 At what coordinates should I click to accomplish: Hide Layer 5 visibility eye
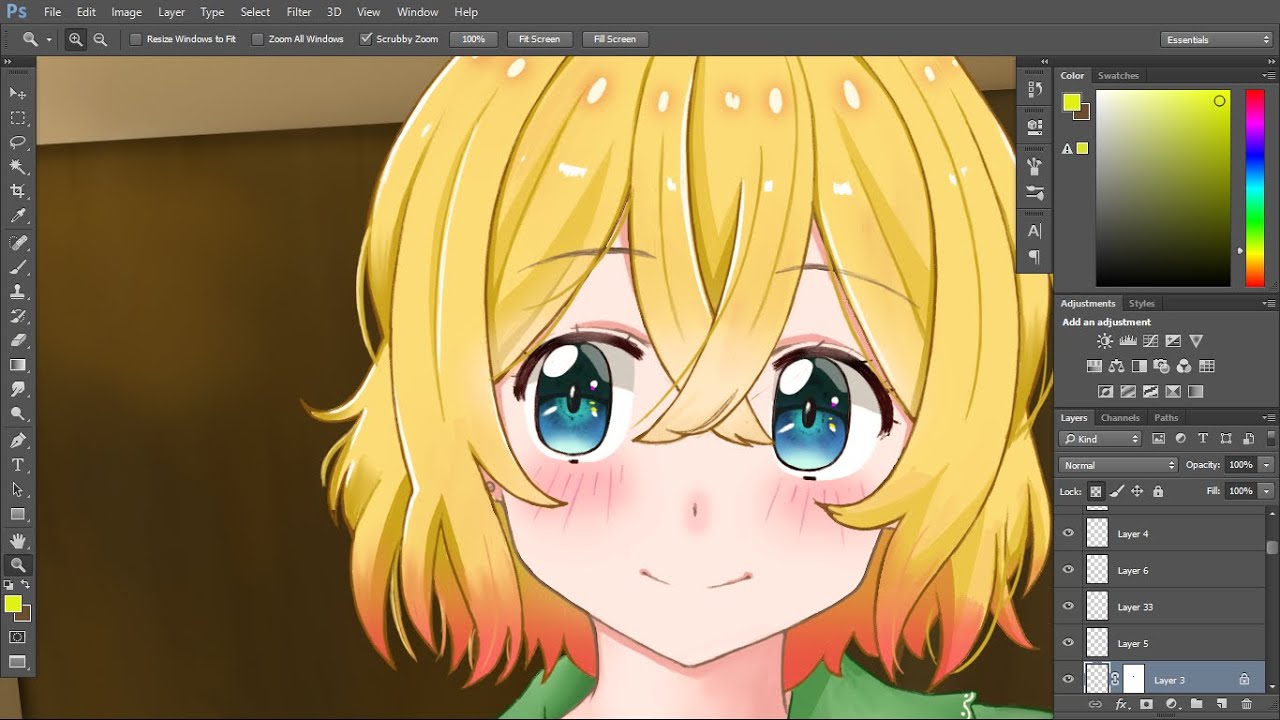pos(1068,643)
